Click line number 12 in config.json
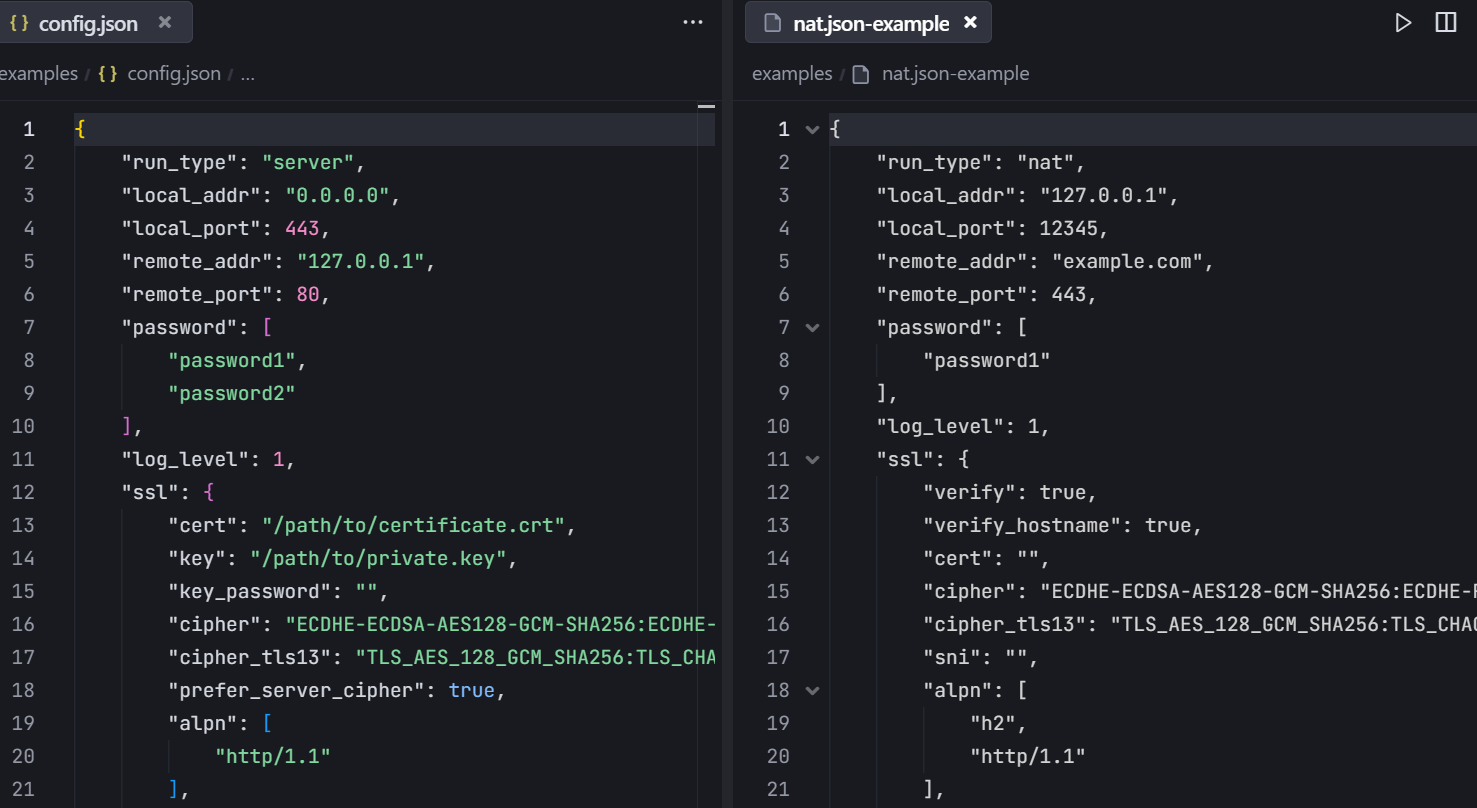The width and height of the screenshot is (1477, 808). point(23,492)
